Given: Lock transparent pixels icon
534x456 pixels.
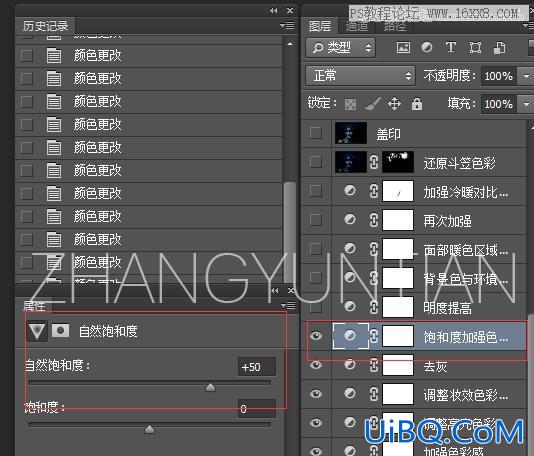Looking at the screenshot, I should 350,104.
